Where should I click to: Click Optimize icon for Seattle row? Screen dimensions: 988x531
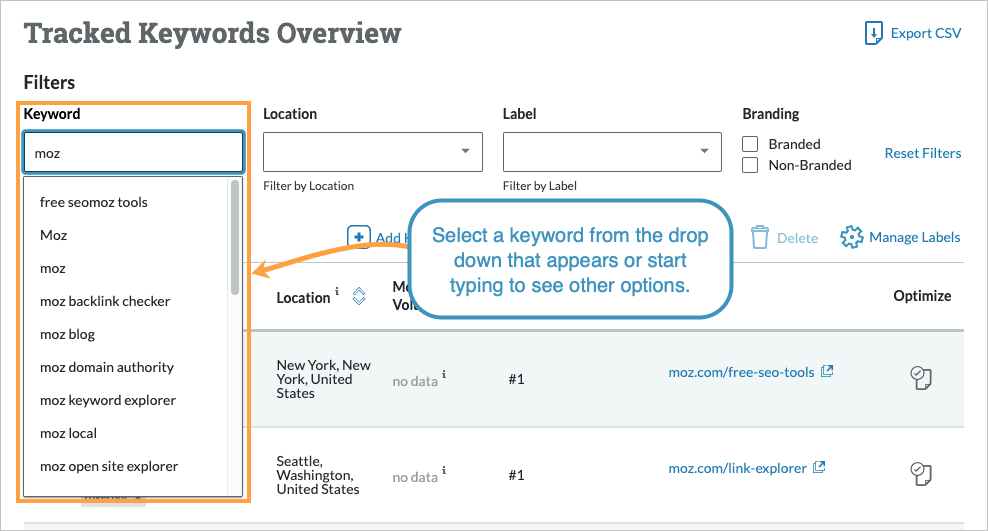(921, 474)
